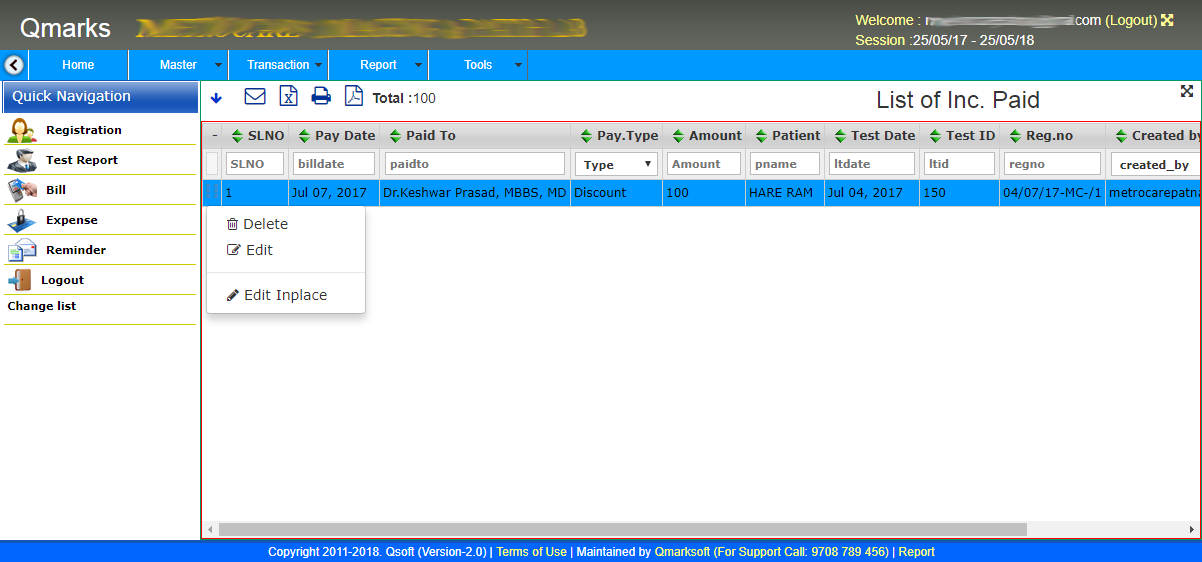The image size is (1202, 562).
Task: Click the horizontal scrollbar thumb
Action: tap(622, 529)
